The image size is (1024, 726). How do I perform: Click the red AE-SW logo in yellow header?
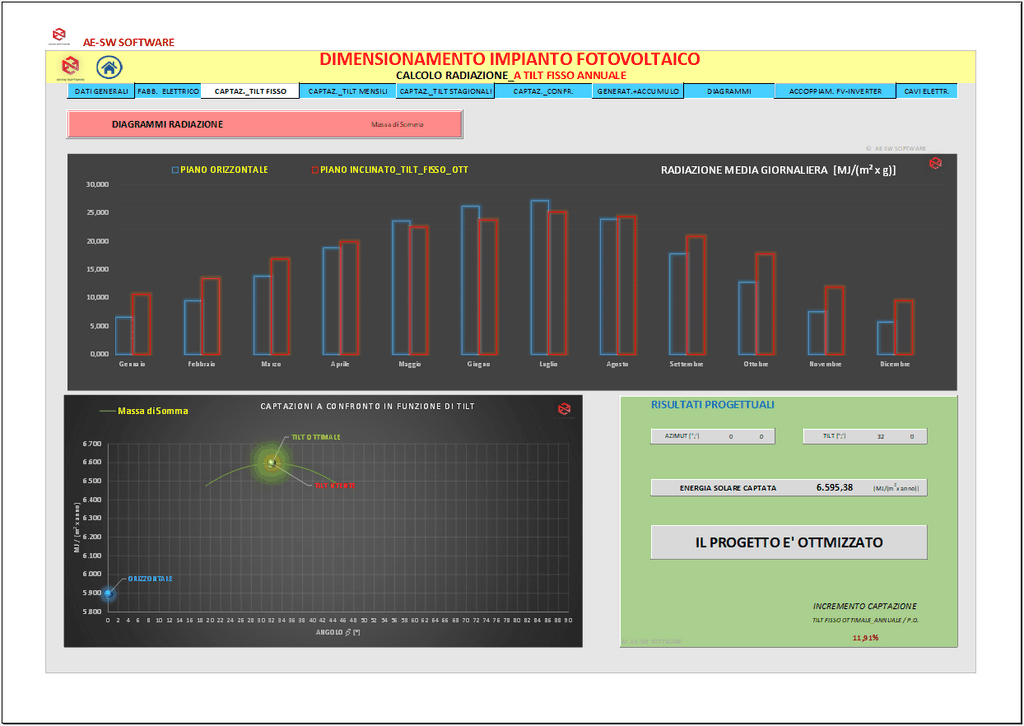[x=71, y=66]
